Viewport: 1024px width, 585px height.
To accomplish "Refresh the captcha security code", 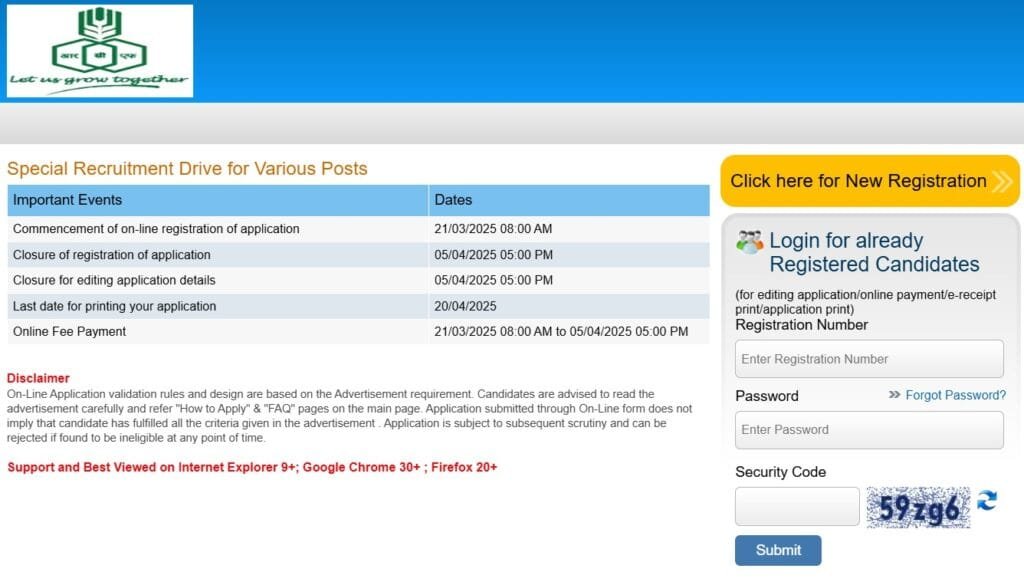I will (x=987, y=501).
